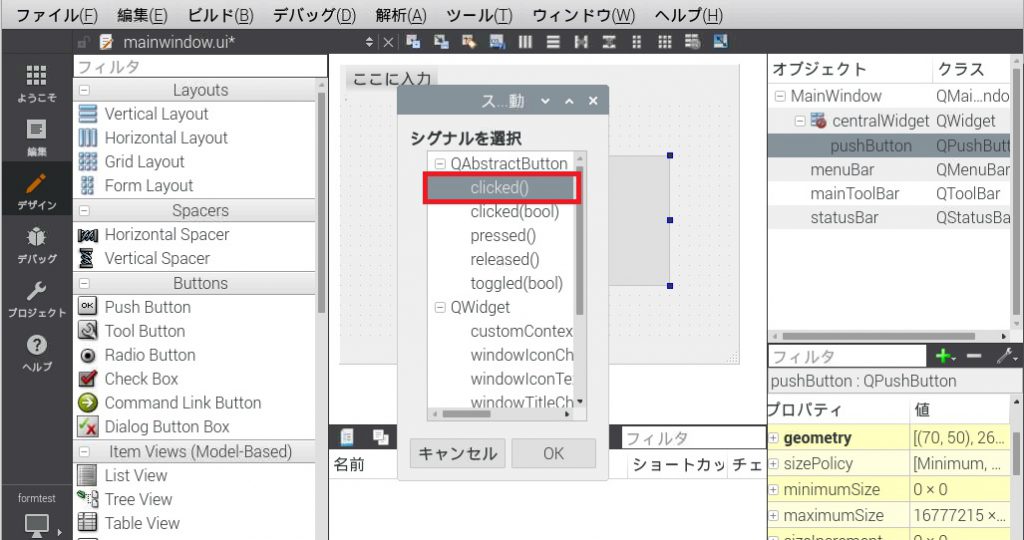Image resolution: width=1024 pixels, height=540 pixels.
Task: Click the ヘルプ question mark icon
Action: [x=36, y=351]
